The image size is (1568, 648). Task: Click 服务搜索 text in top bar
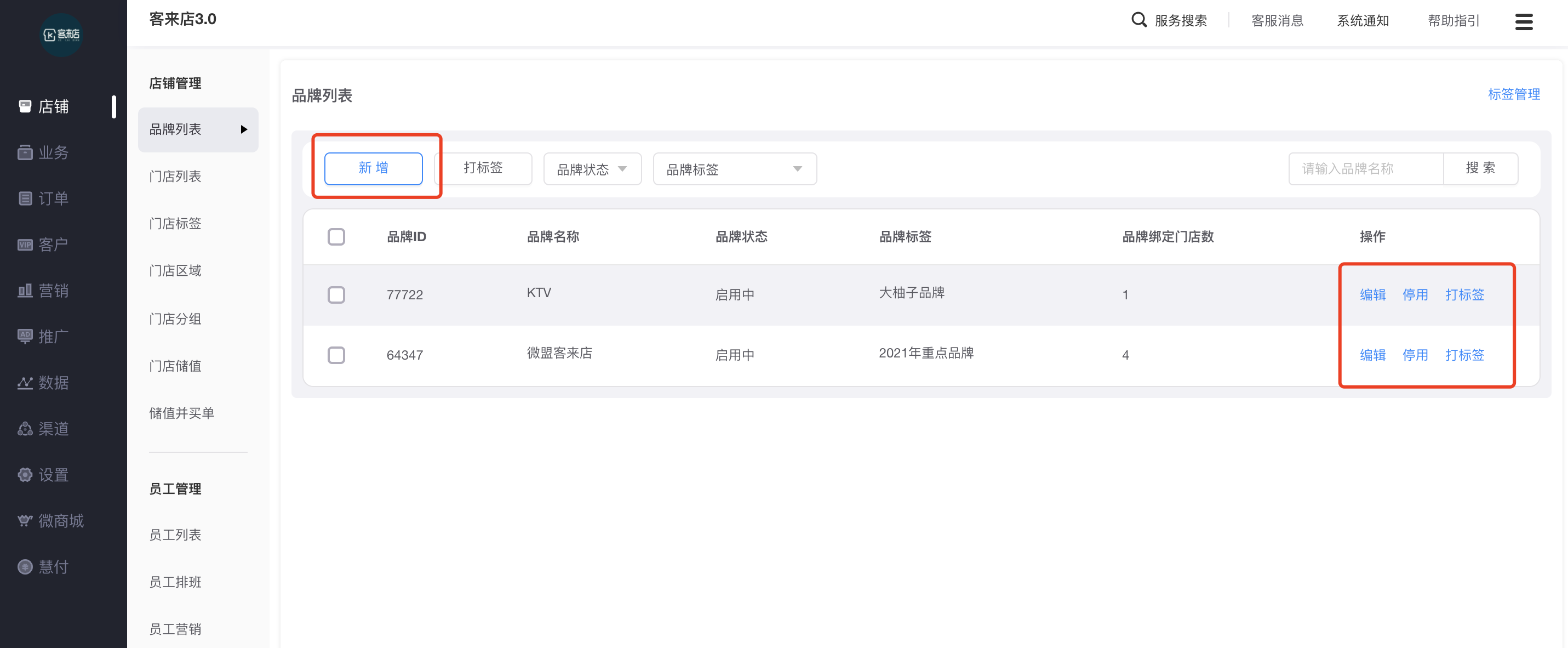tap(1181, 21)
